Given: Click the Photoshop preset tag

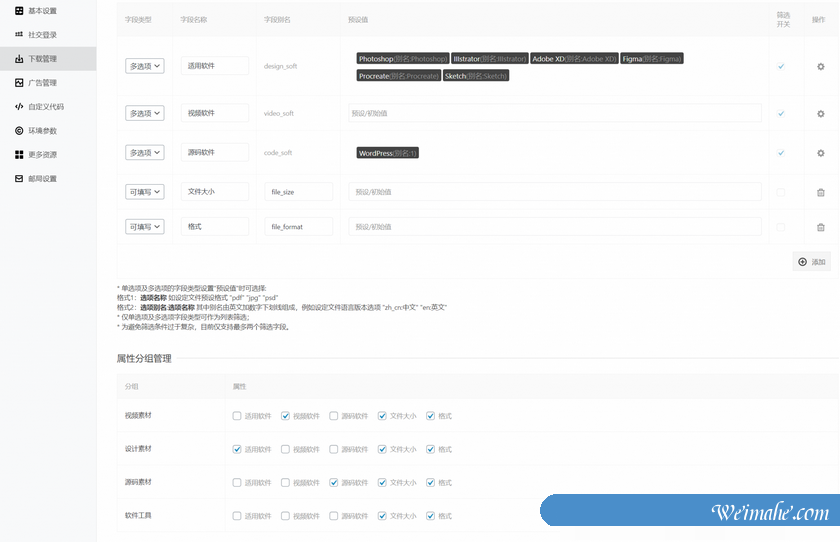Looking at the screenshot, I should (403, 59).
